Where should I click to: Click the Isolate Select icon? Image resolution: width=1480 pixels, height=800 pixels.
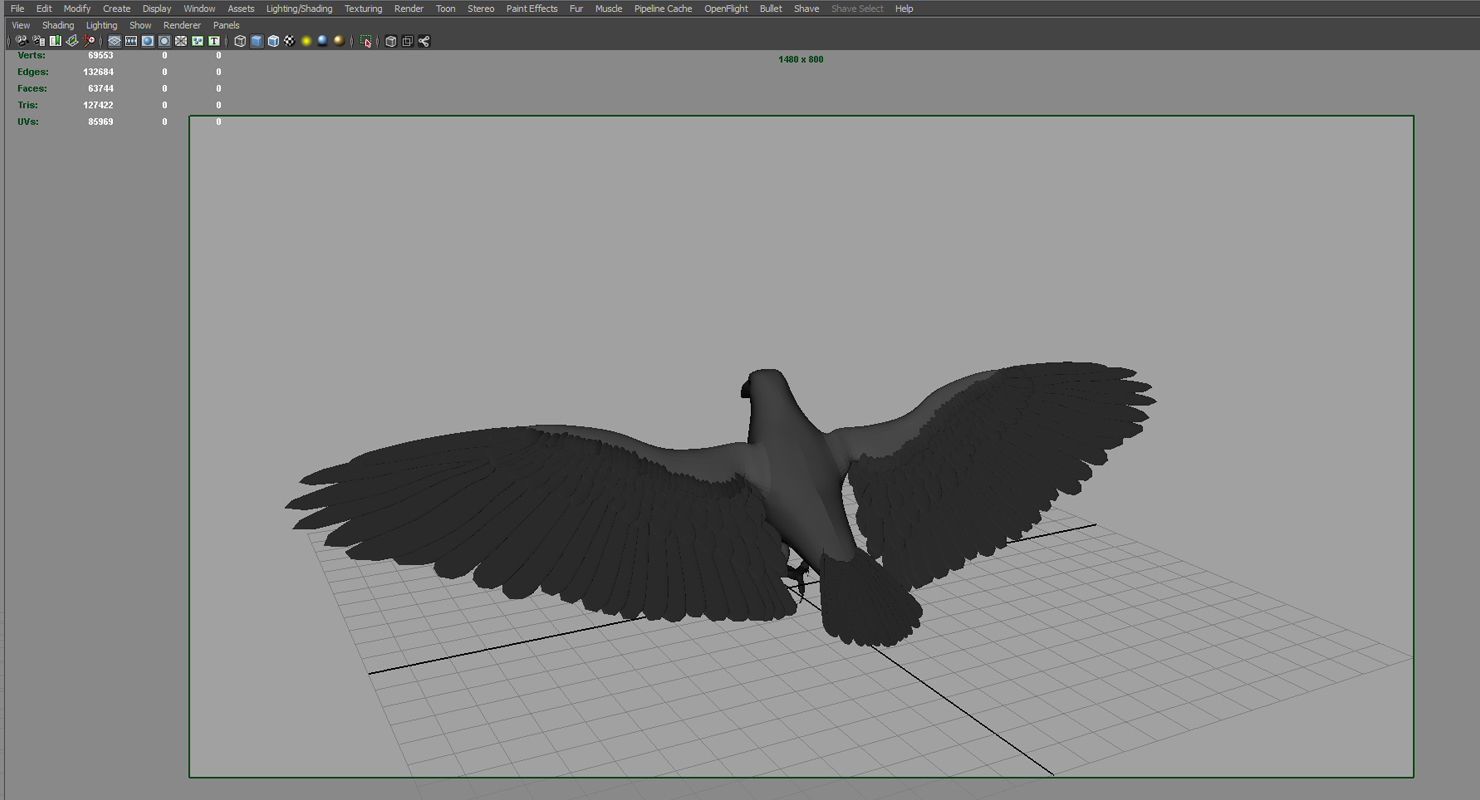click(366, 41)
